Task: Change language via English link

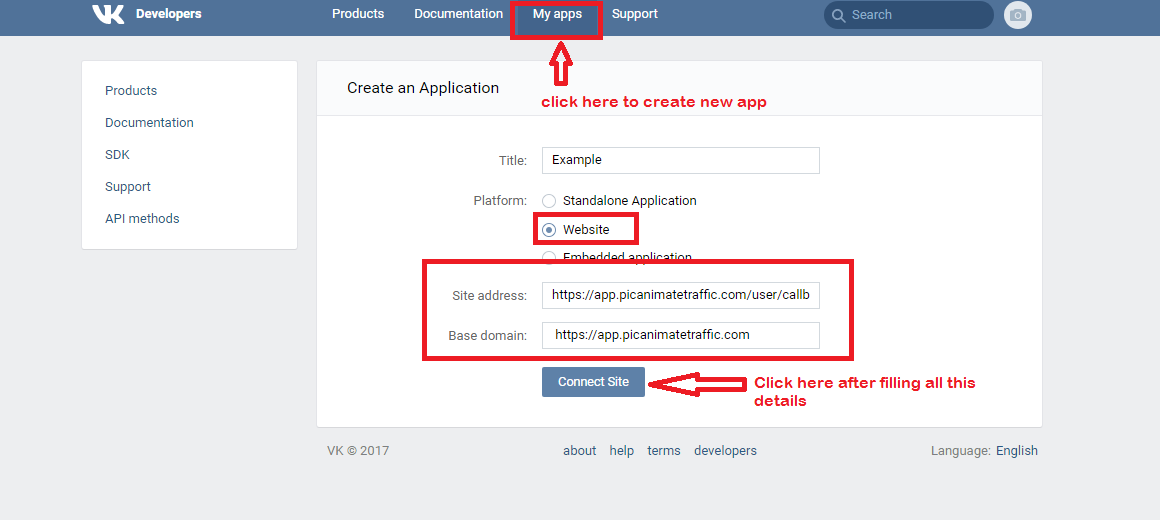Action: pyautogui.click(x=1016, y=450)
